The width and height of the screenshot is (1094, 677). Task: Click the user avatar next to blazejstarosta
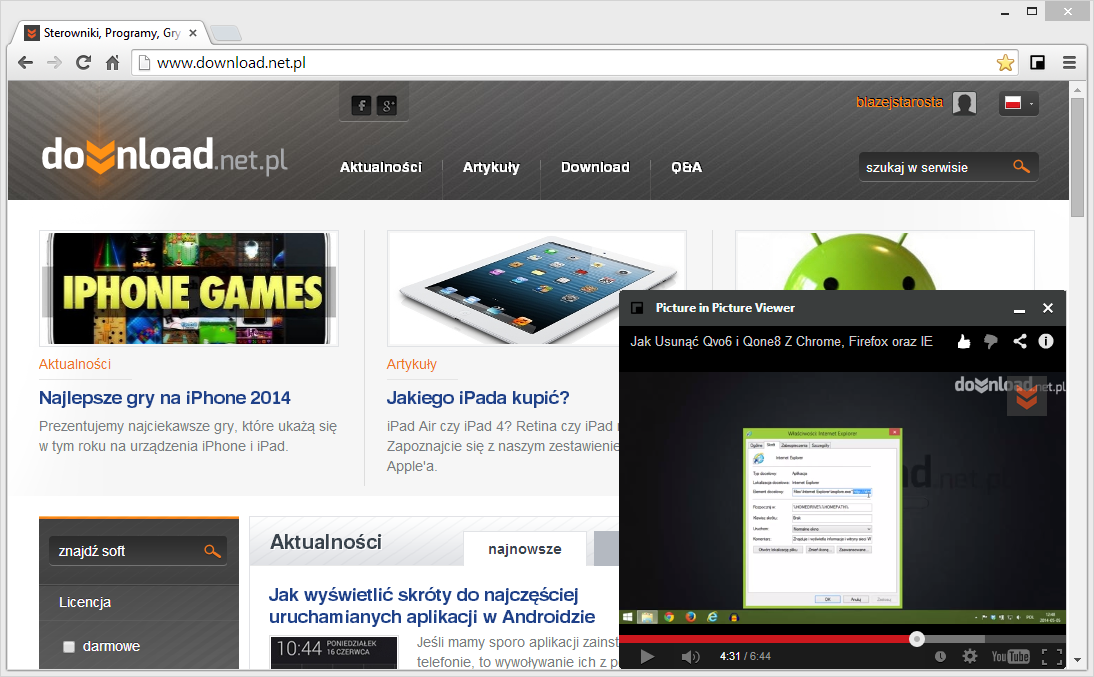(965, 103)
